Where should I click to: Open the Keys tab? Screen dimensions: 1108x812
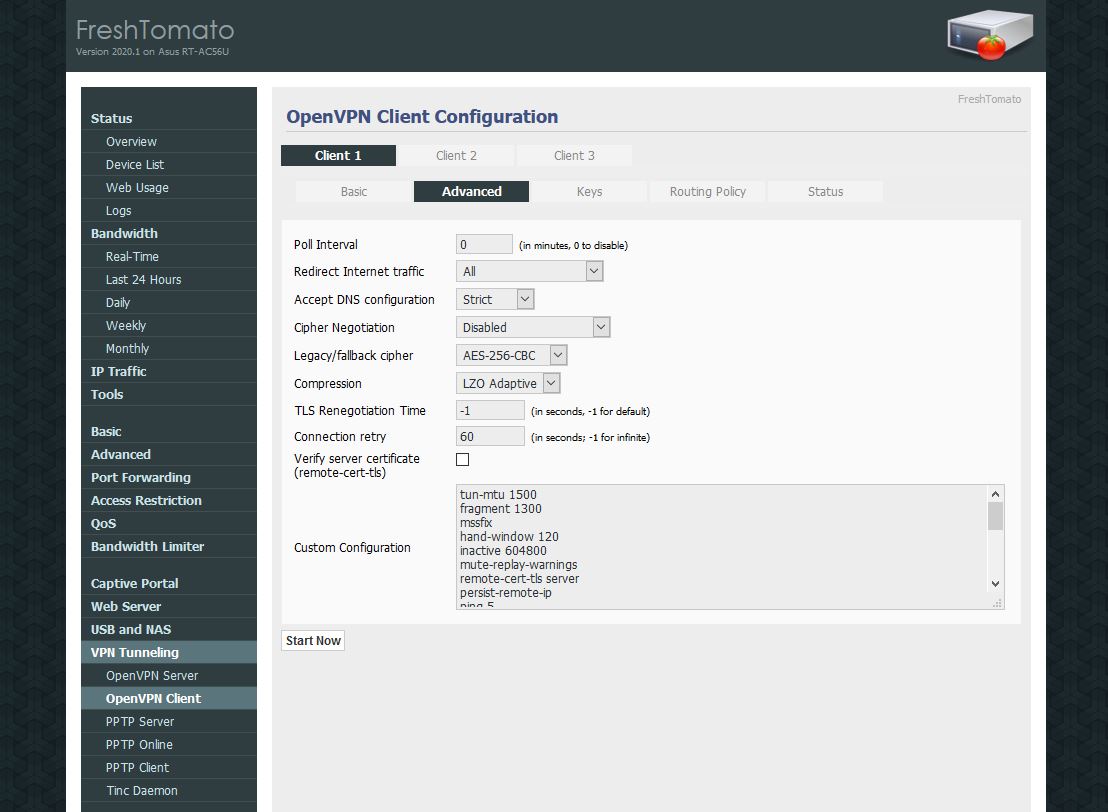(589, 192)
